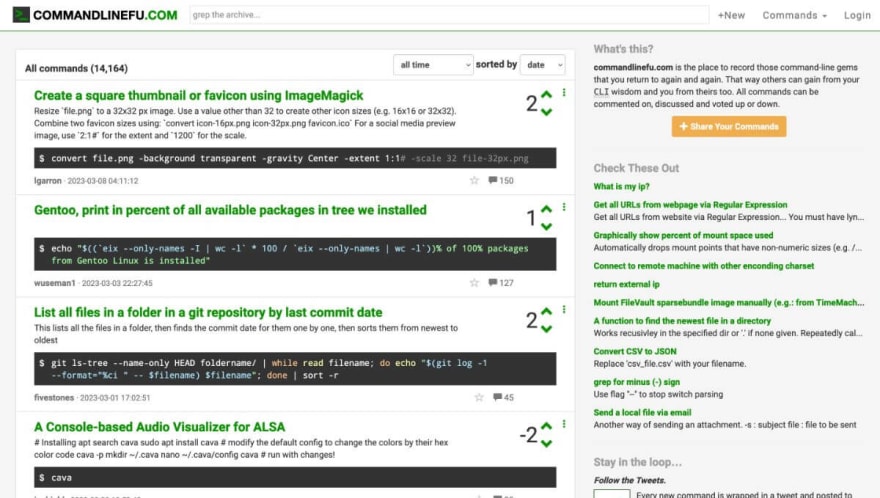The image size is (880, 498).
Task: Downvote the git repository files command
Action: pos(547,328)
